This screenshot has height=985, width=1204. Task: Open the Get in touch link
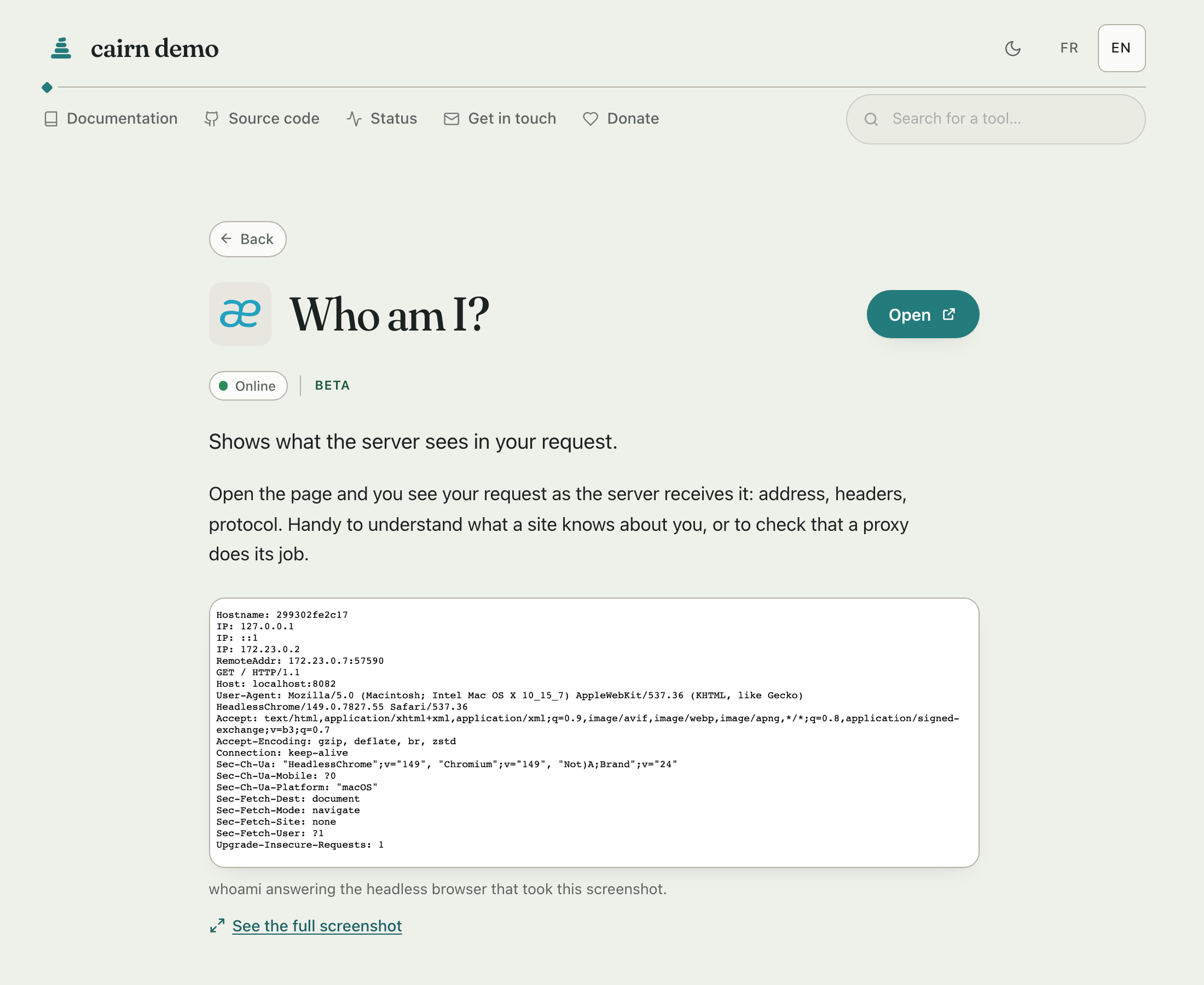(500, 119)
